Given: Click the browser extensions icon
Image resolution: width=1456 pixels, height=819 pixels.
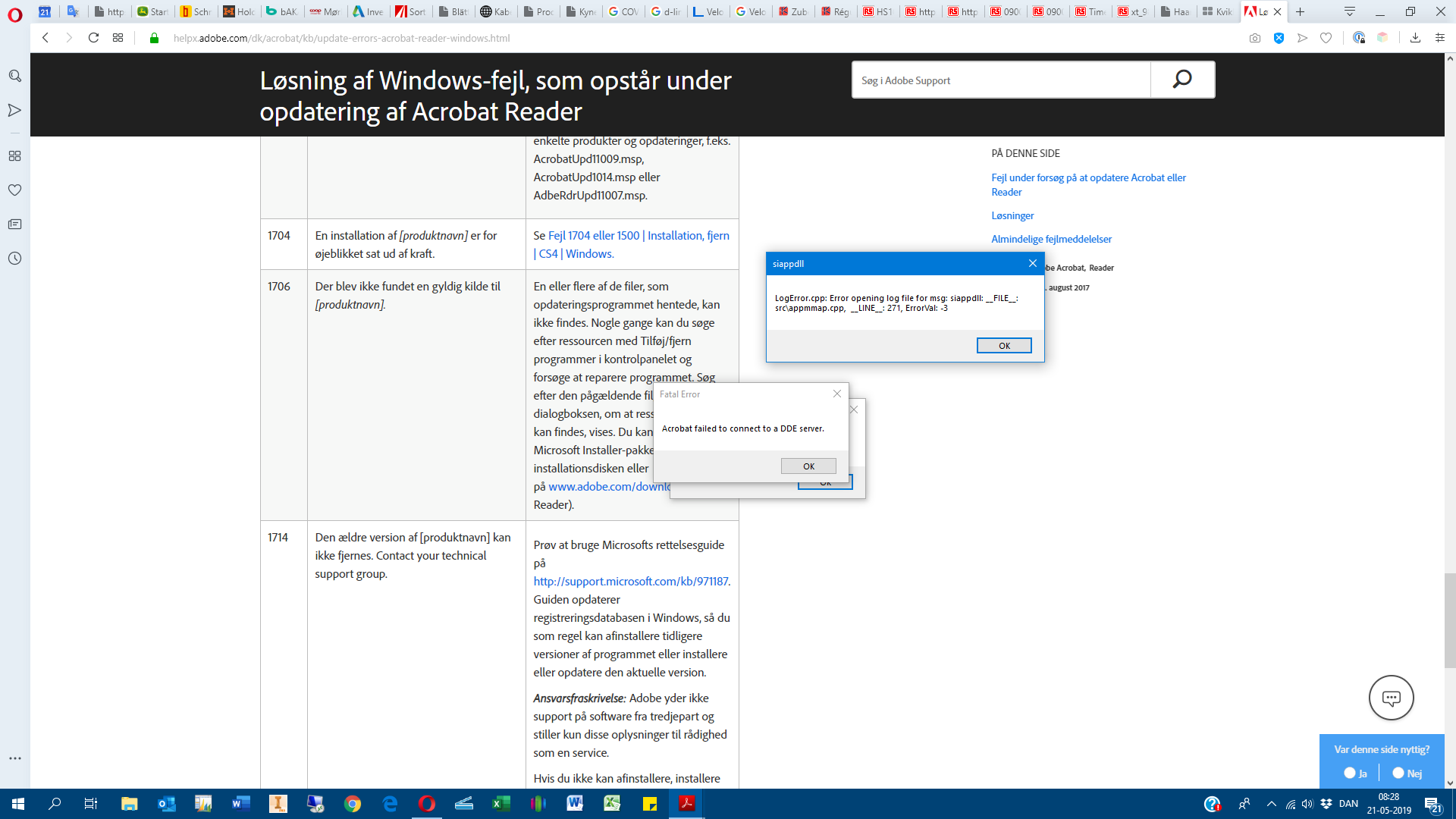Looking at the screenshot, I should coord(1383,38).
